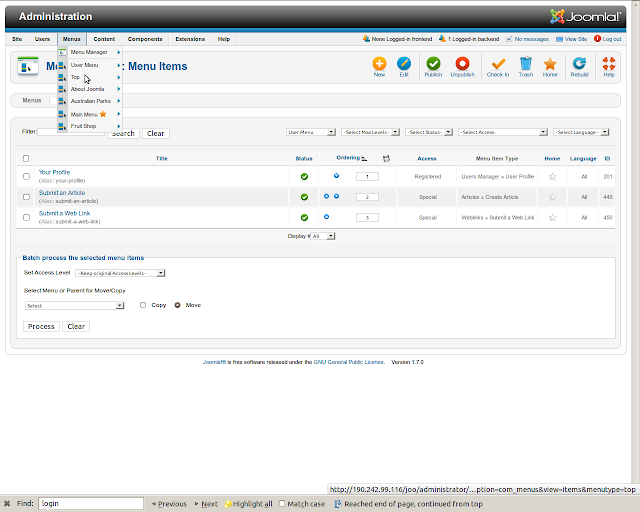Screen dimensions: 640x512
Task: Enable the Match case checkbox
Action: point(282,503)
